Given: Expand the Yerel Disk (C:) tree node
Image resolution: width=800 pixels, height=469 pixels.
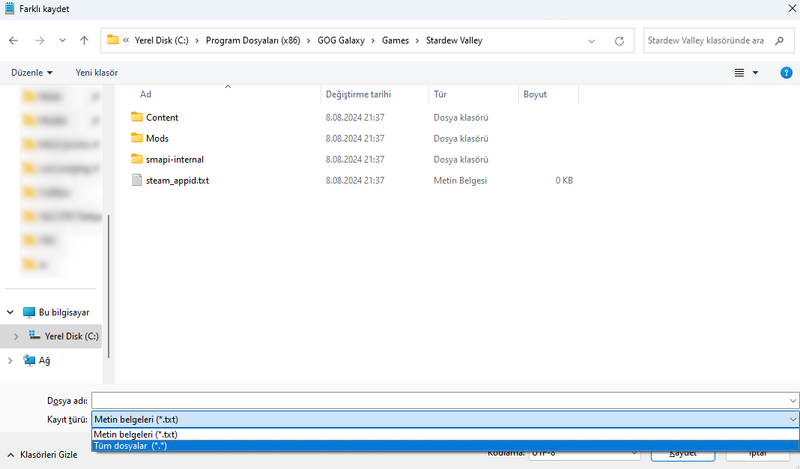Looking at the screenshot, I should [x=16, y=336].
